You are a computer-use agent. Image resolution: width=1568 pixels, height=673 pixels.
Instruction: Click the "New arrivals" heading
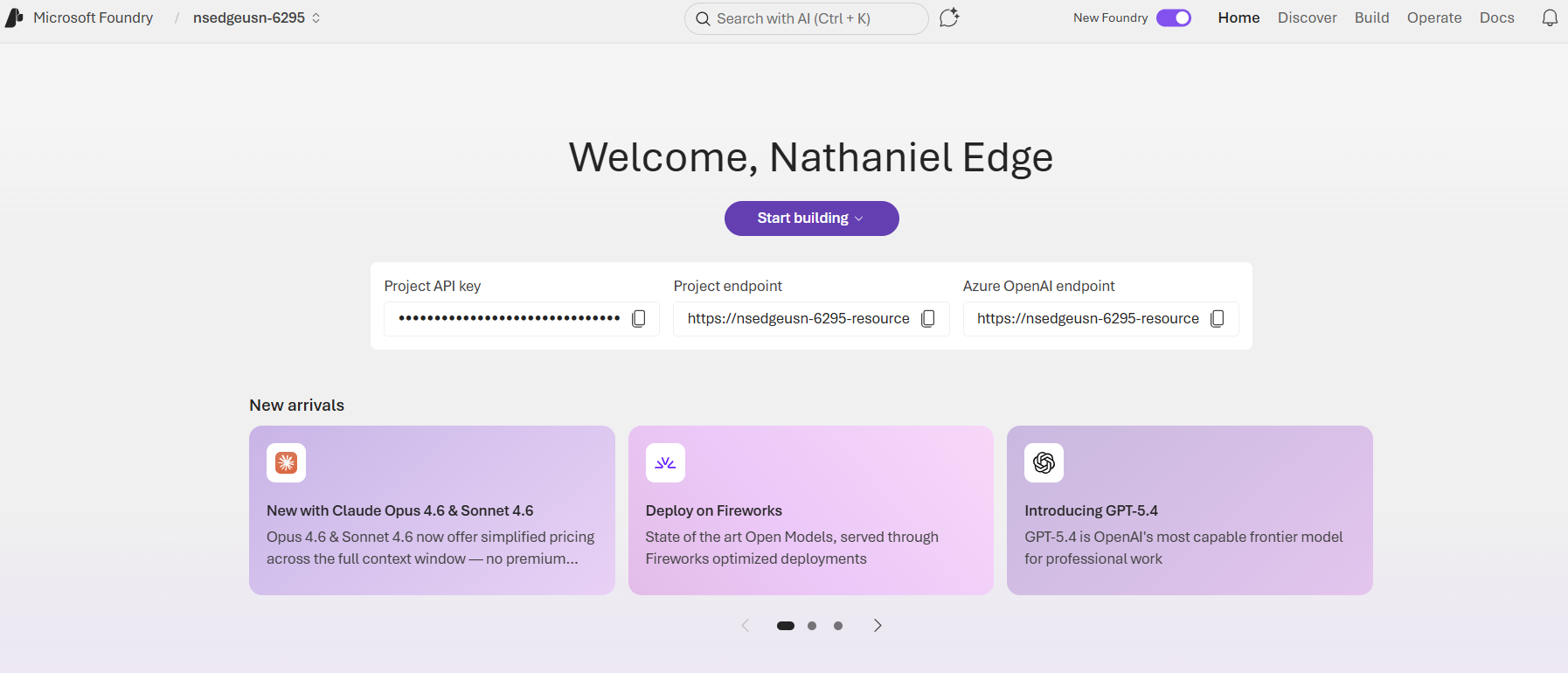[x=297, y=406]
